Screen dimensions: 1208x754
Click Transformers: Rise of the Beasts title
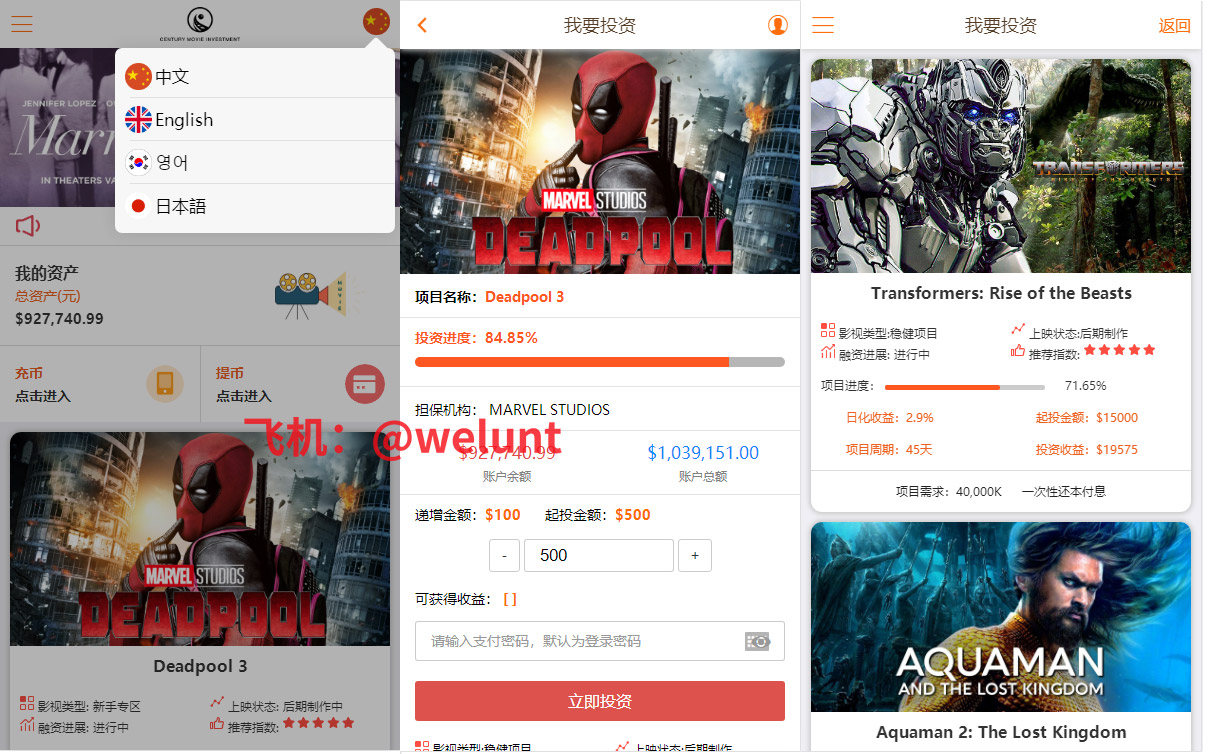tap(1001, 294)
